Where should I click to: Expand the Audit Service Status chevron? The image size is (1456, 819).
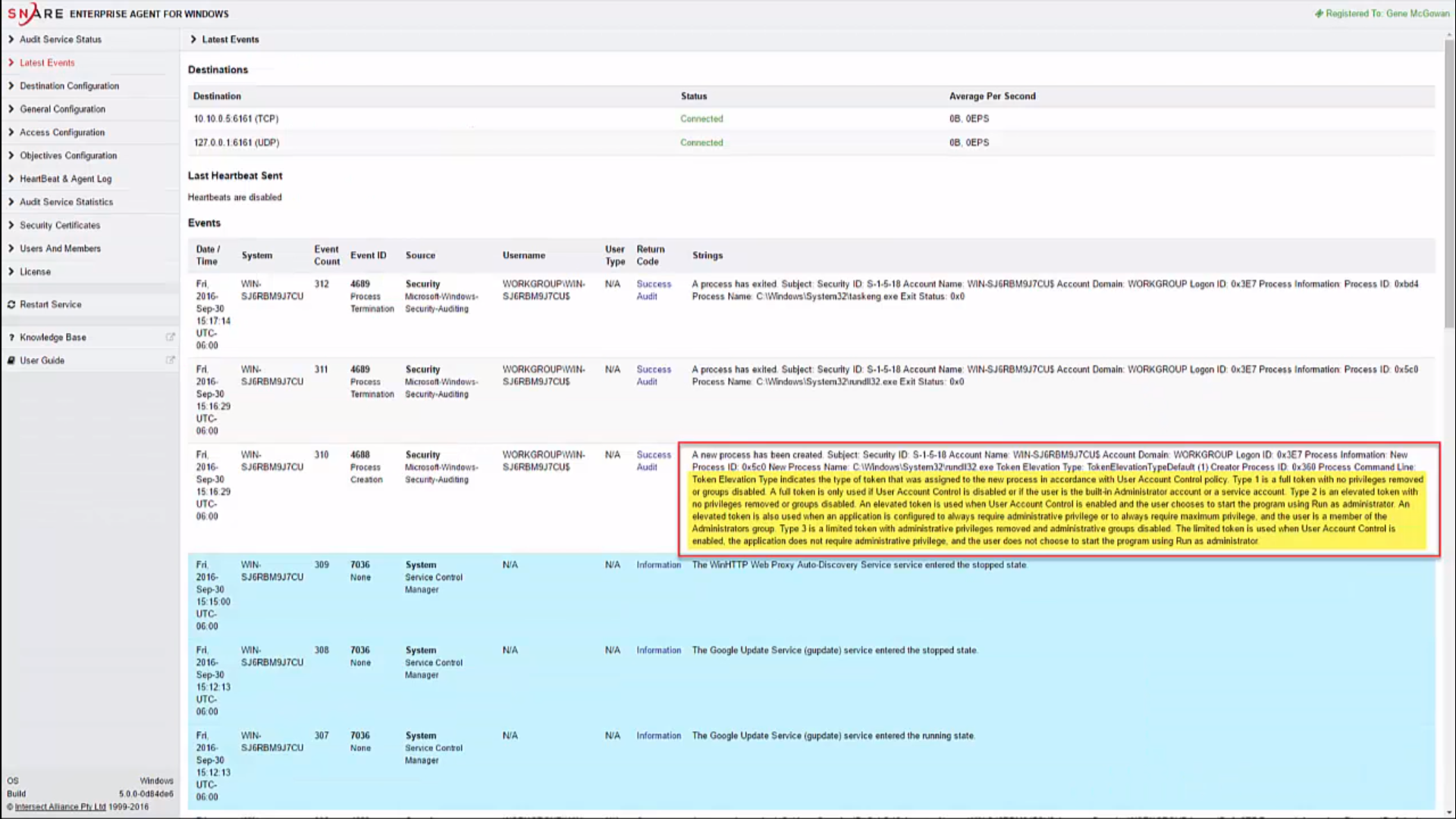point(11,39)
